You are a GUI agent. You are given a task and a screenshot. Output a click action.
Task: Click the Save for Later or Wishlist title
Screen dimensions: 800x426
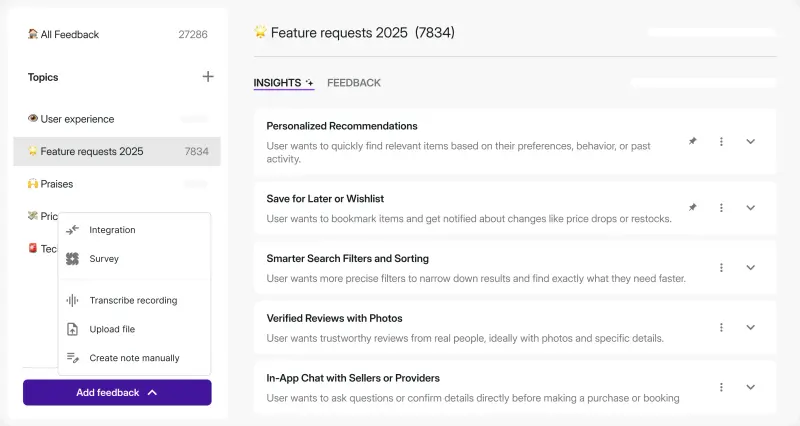click(325, 198)
